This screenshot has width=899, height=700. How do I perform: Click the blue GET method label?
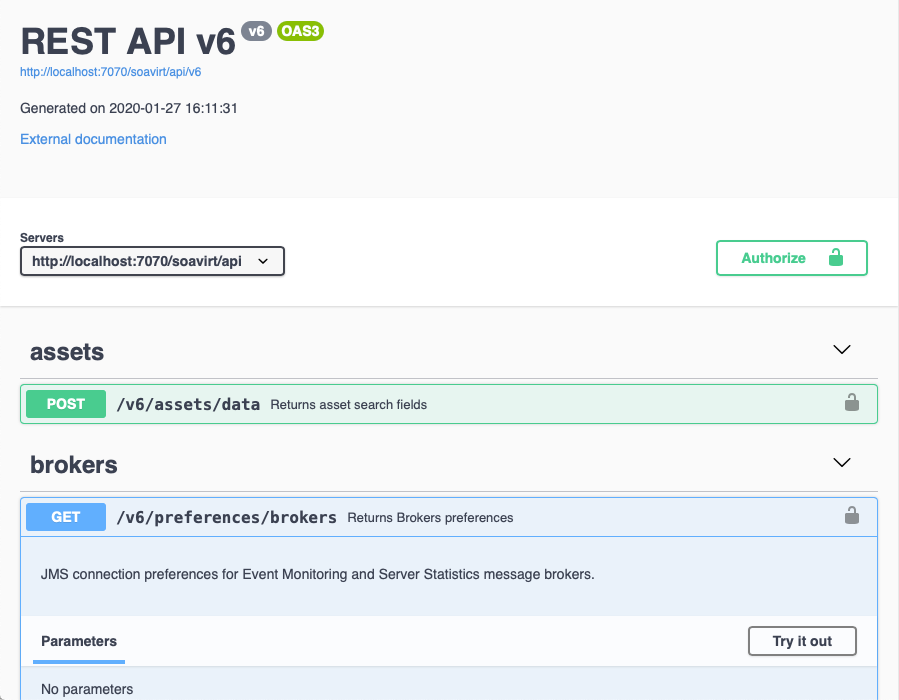coord(66,517)
